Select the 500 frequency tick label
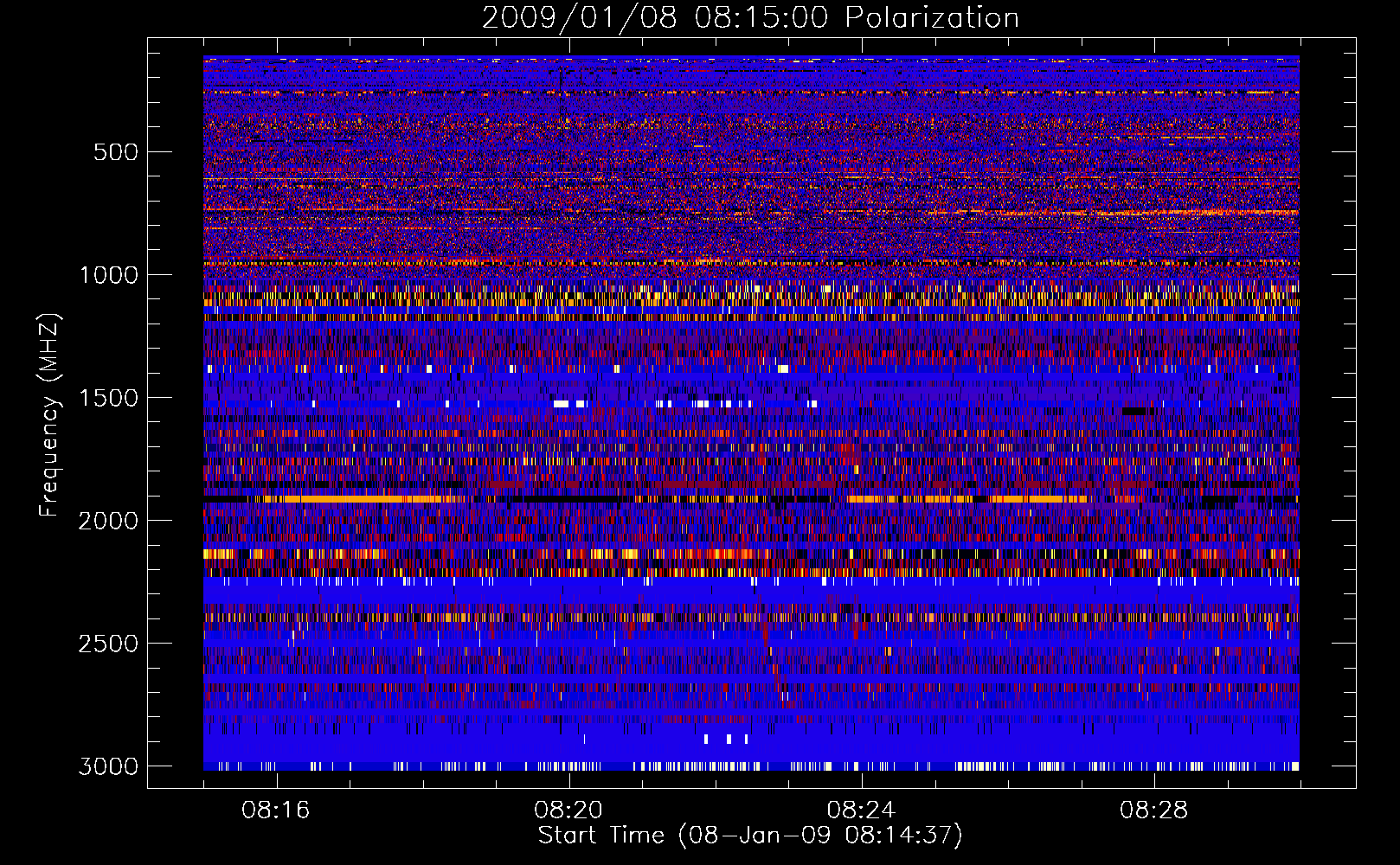 (115, 152)
